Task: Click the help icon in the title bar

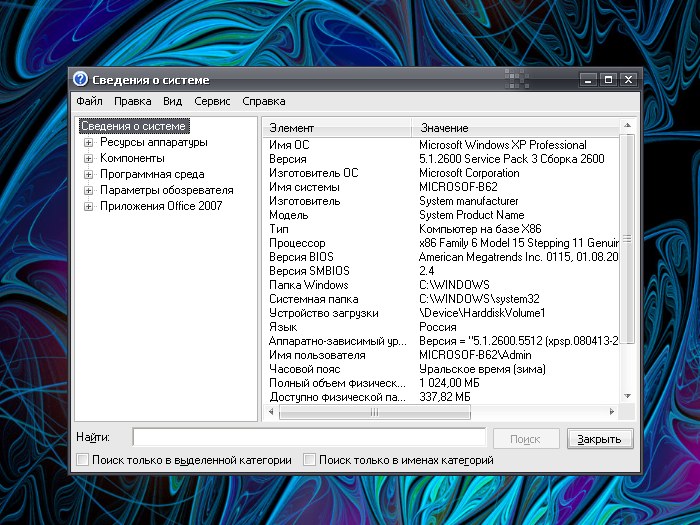Action: (x=80, y=79)
